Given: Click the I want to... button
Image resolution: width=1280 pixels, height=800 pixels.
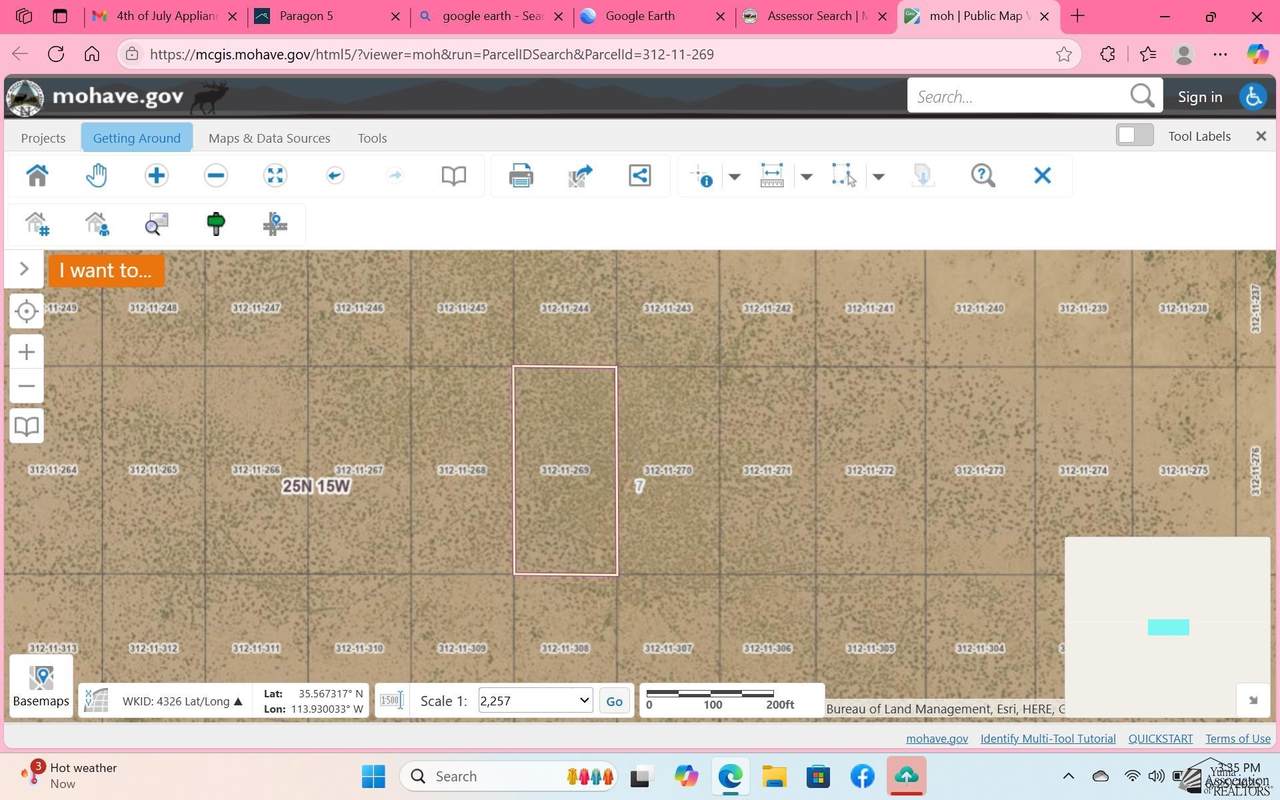Looking at the screenshot, I should click(x=105, y=270).
